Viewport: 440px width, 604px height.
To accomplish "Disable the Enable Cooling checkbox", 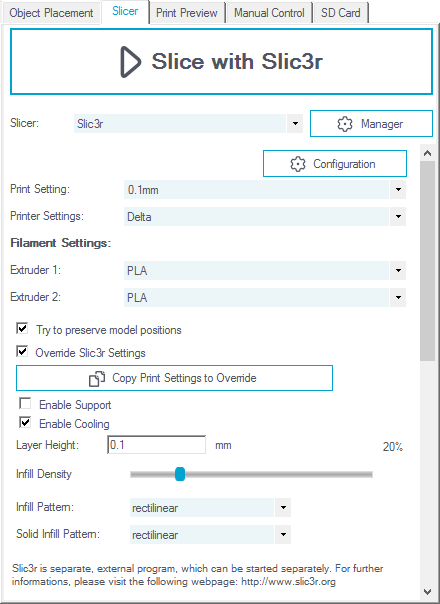I will [25, 423].
